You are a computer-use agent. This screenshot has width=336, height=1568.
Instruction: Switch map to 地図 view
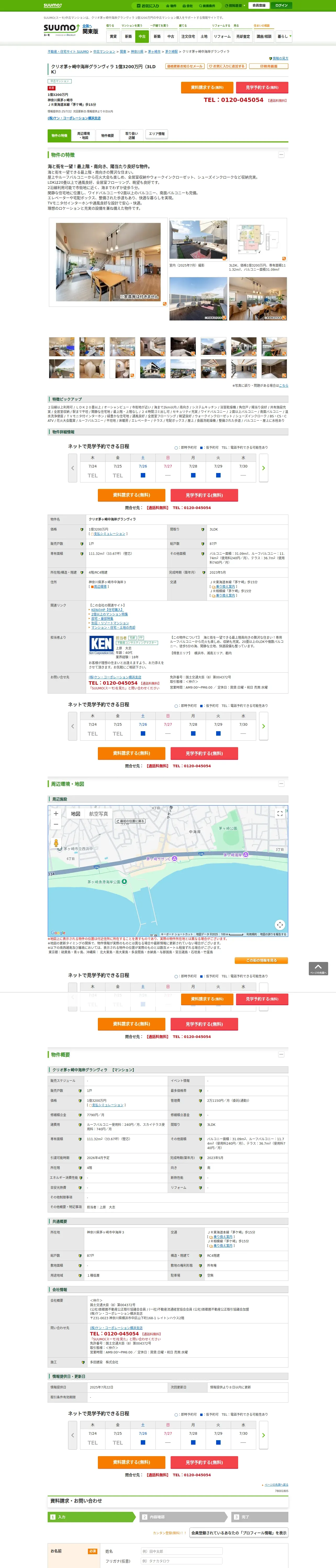click(76, 814)
